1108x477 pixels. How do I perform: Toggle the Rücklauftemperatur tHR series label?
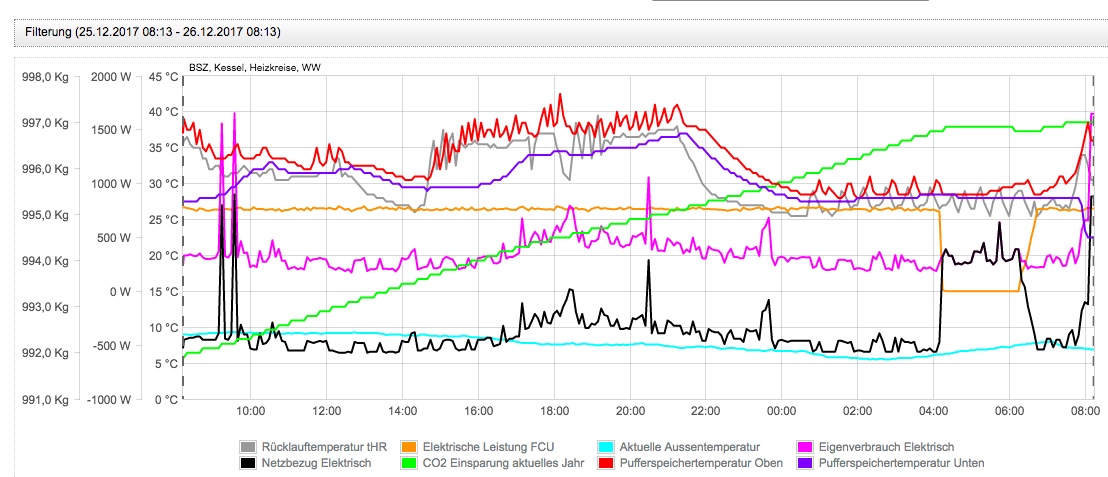pyautogui.click(x=324, y=447)
